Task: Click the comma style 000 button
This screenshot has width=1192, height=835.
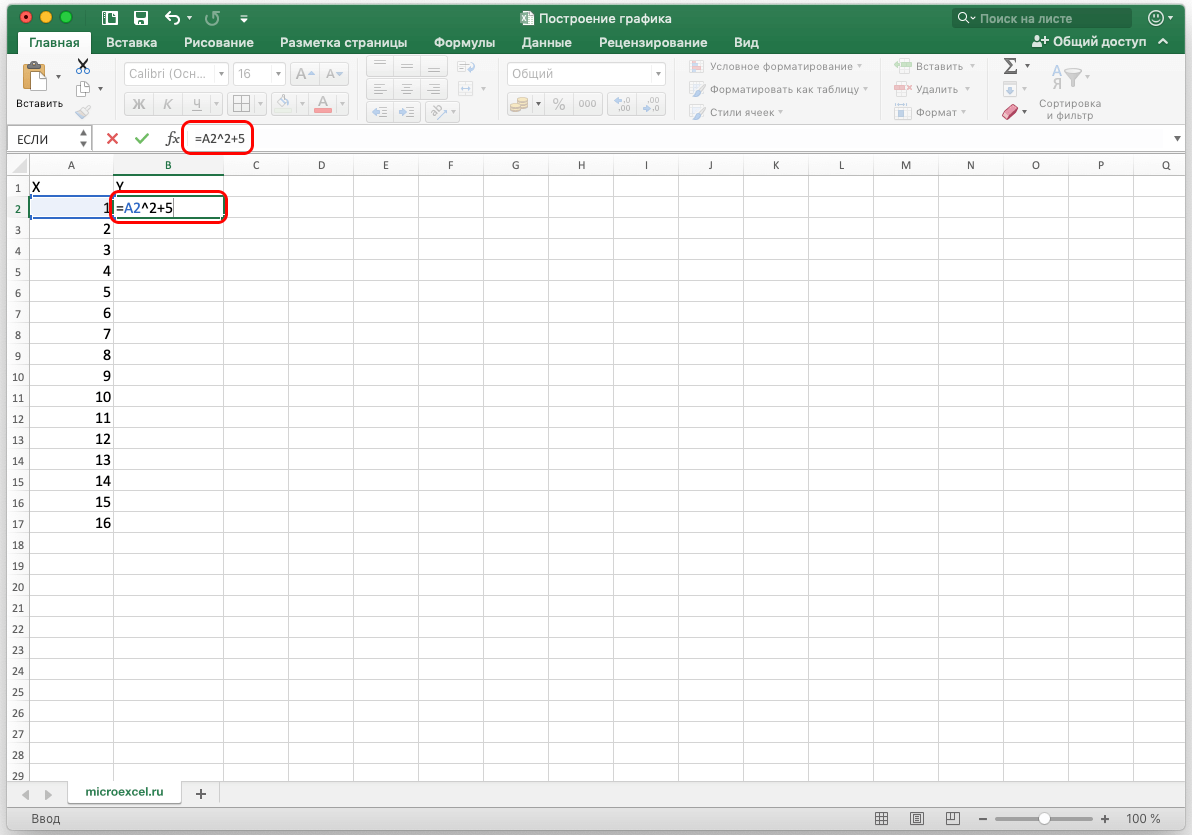Action: pos(587,104)
